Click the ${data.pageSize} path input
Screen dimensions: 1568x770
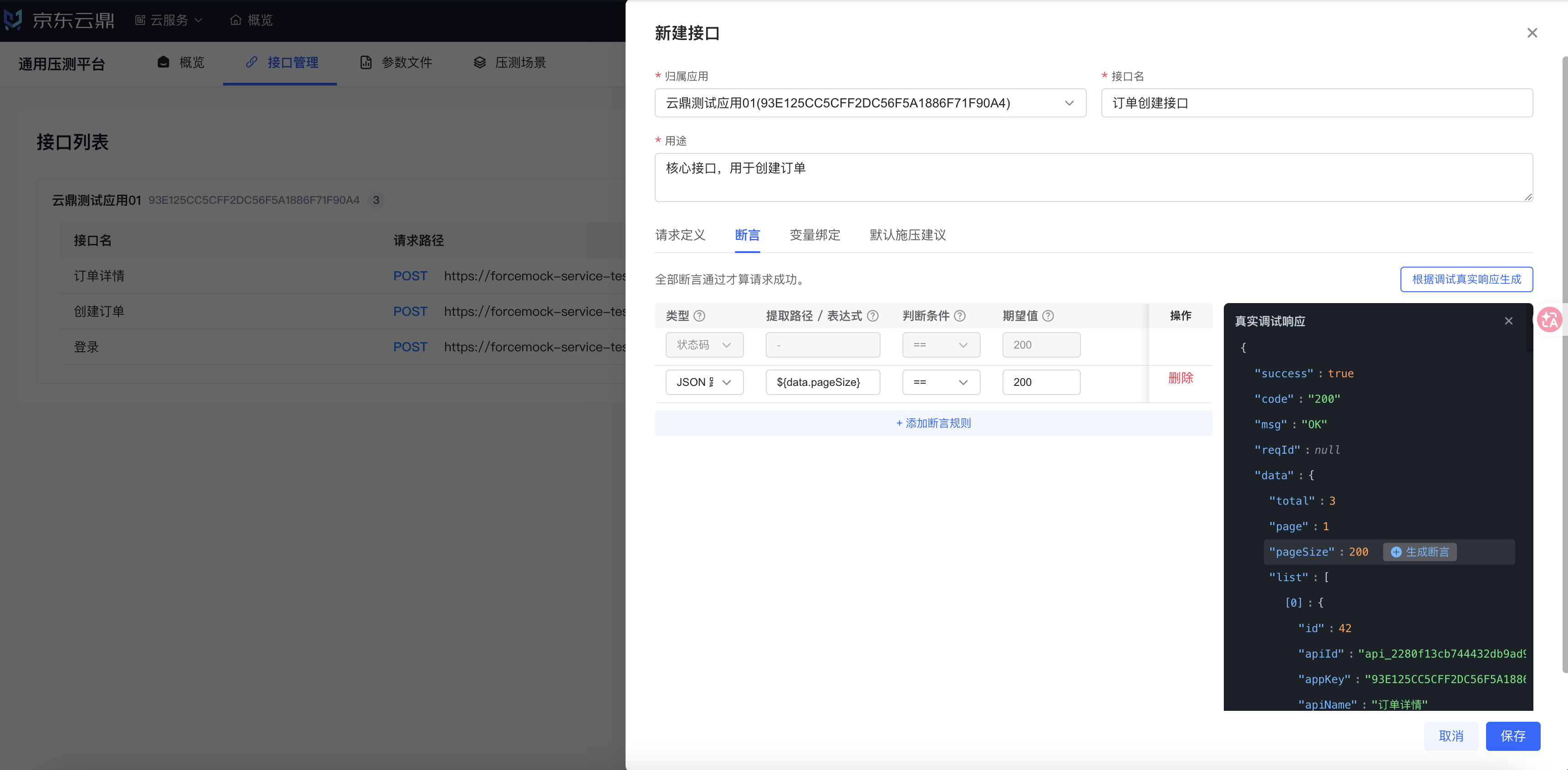(x=822, y=382)
